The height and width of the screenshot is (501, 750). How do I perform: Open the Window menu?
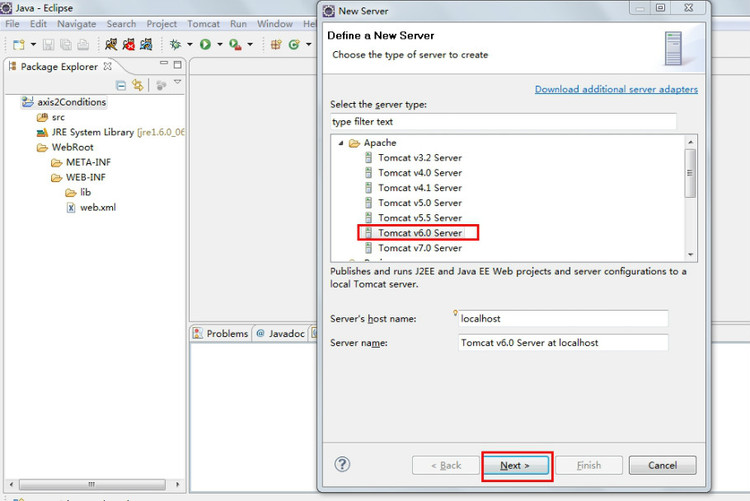point(275,23)
